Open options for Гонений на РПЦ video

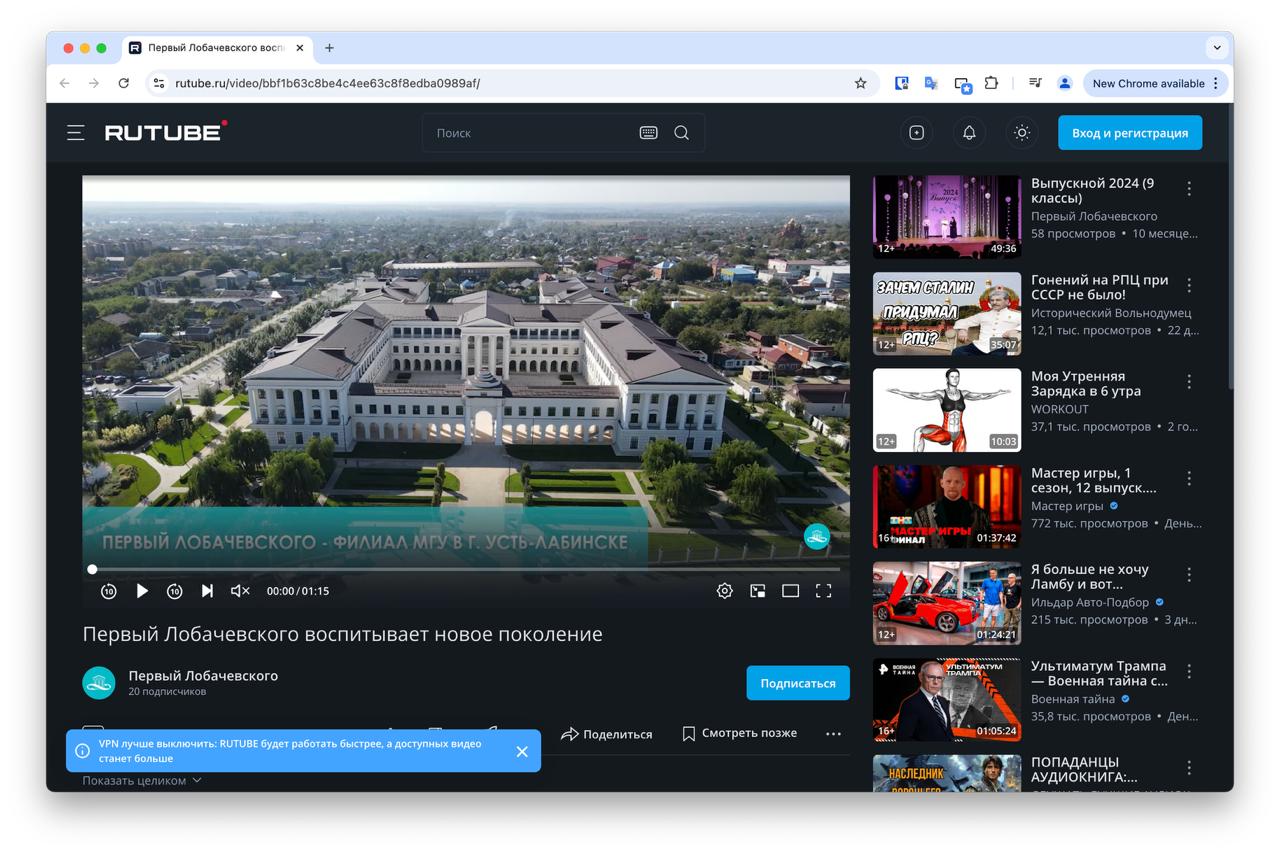tap(1189, 285)
